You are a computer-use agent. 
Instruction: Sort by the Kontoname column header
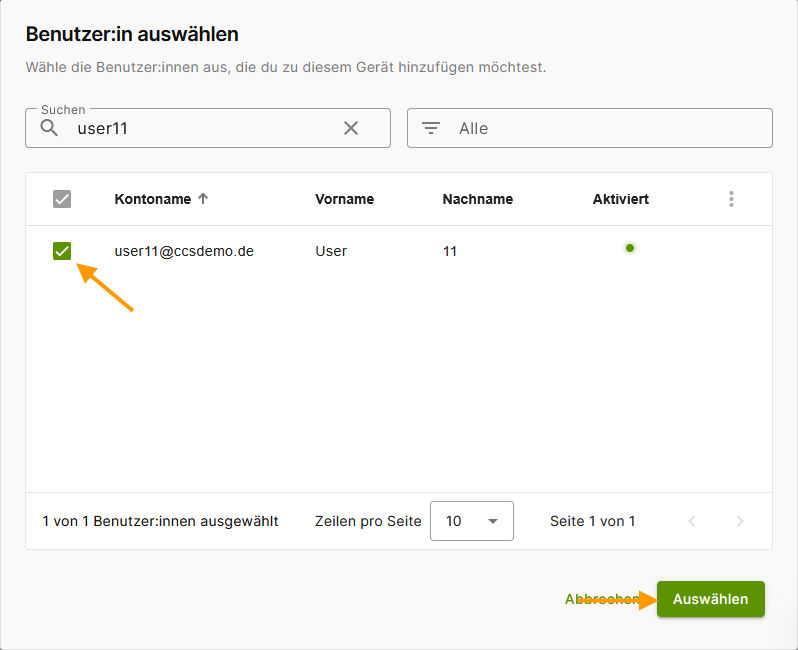(153, 199)
